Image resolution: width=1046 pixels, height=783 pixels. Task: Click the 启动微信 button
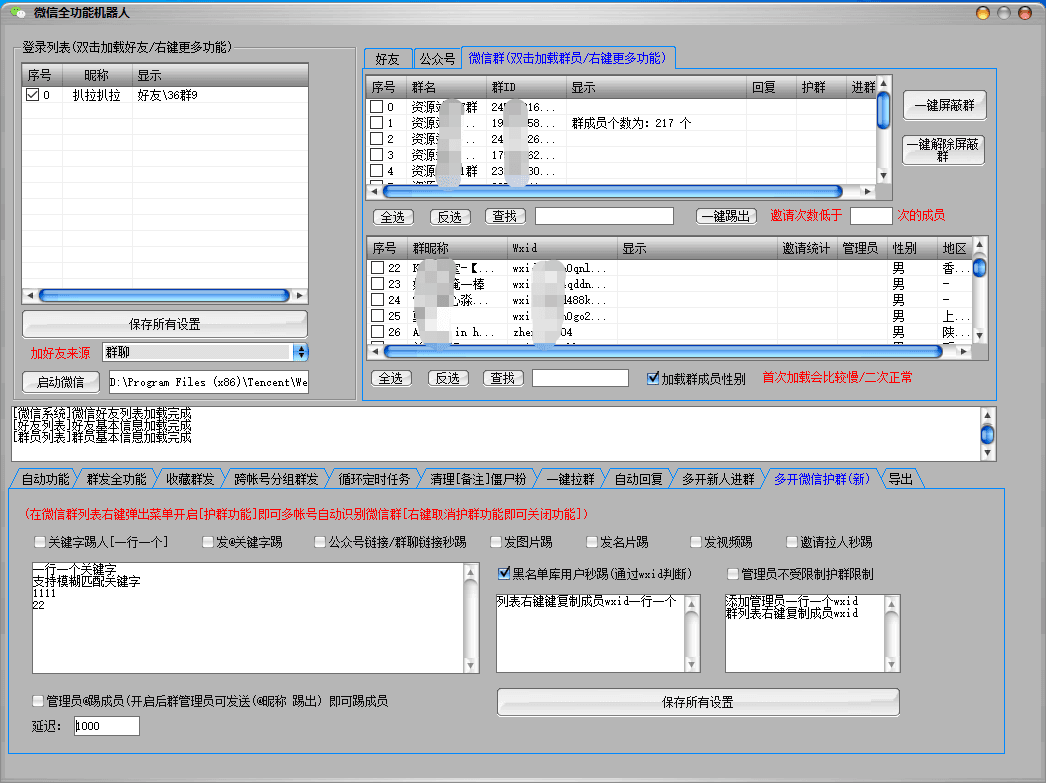tap(59, 382)
